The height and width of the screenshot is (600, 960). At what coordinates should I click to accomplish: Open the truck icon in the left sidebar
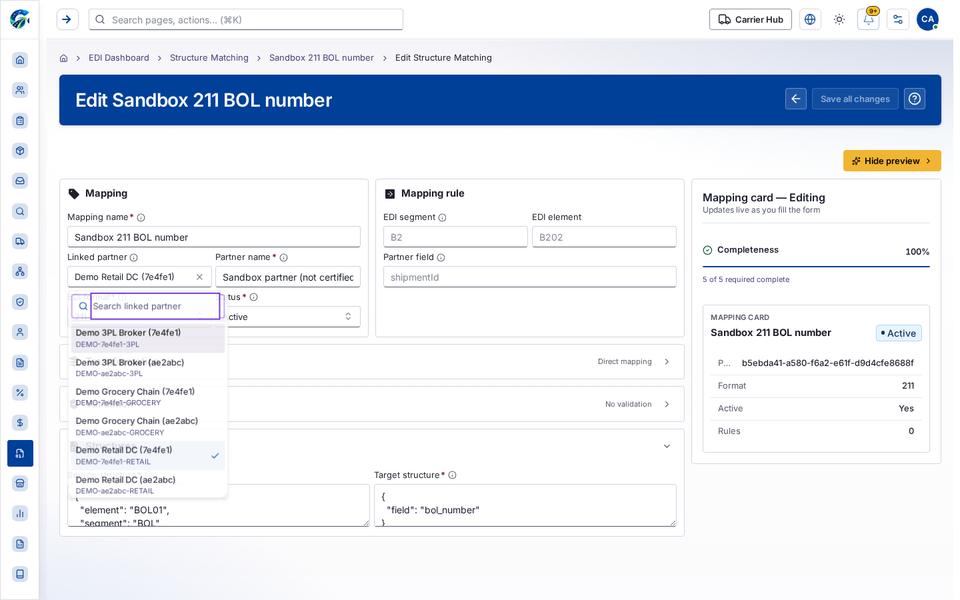pyautogui.click(x=20, y=241)
